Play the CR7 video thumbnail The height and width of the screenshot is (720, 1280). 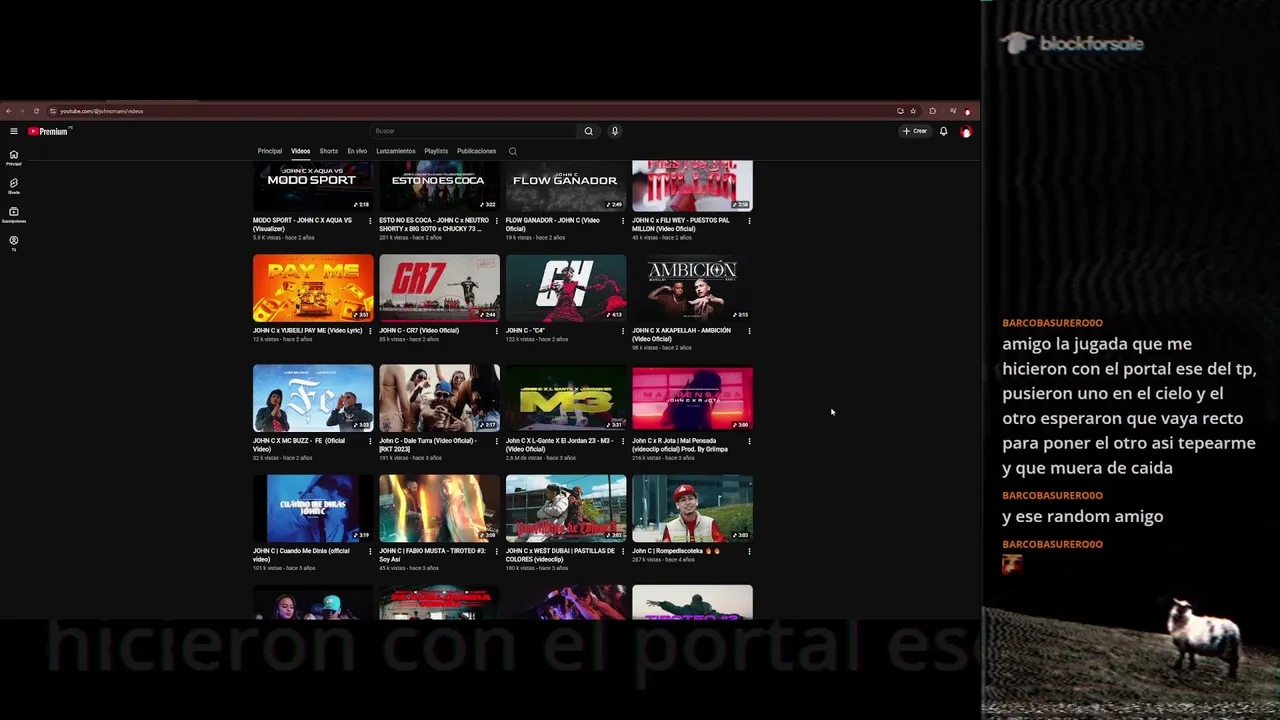point(439,288)
